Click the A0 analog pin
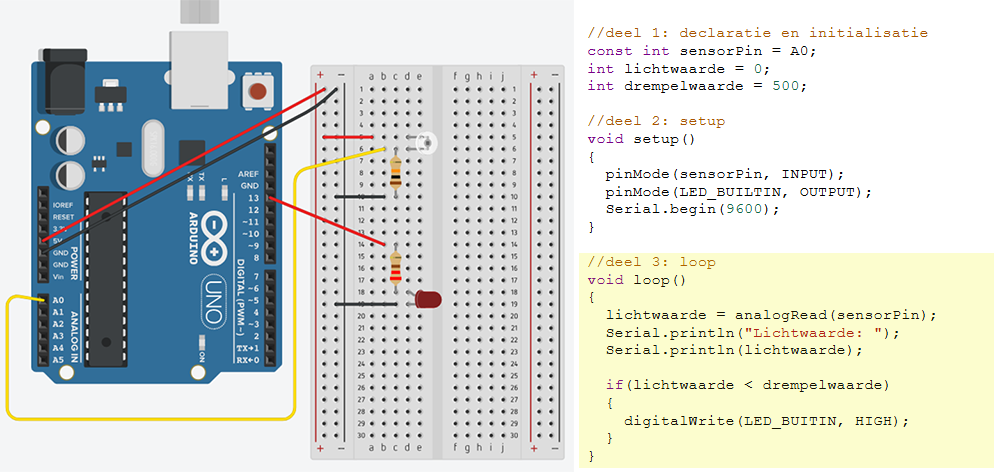This screenshot has width=1000, height=472. coord(44,300)
